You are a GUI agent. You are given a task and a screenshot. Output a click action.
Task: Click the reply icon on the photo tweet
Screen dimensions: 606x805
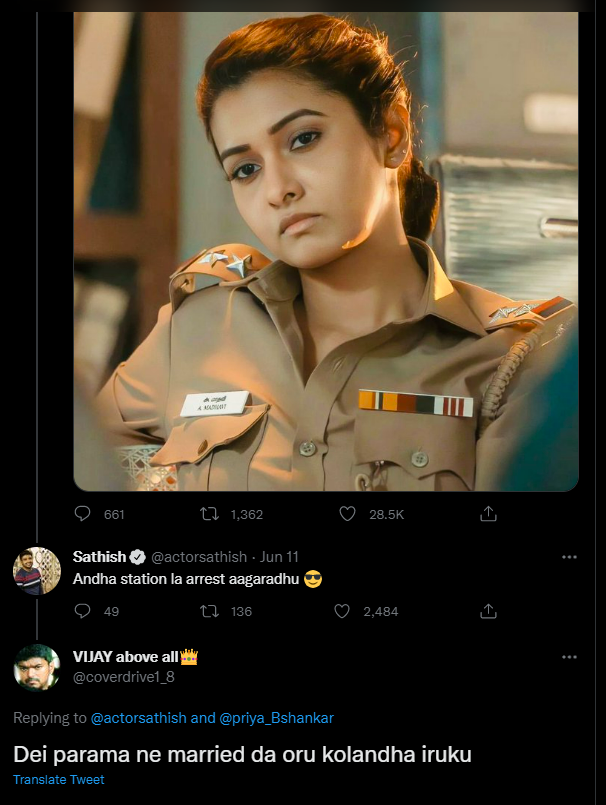pos(82,513)
